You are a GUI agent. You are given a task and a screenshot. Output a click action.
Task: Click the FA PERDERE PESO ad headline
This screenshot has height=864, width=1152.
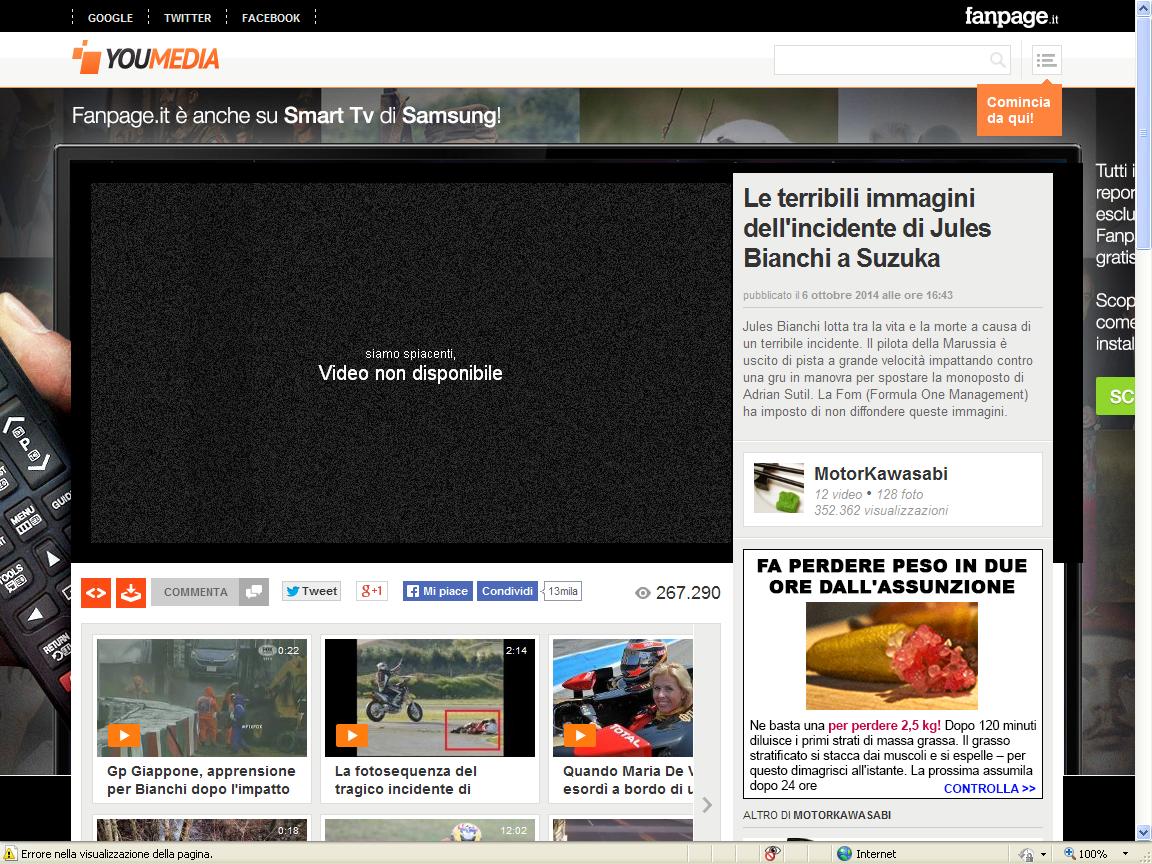point(892,576)
